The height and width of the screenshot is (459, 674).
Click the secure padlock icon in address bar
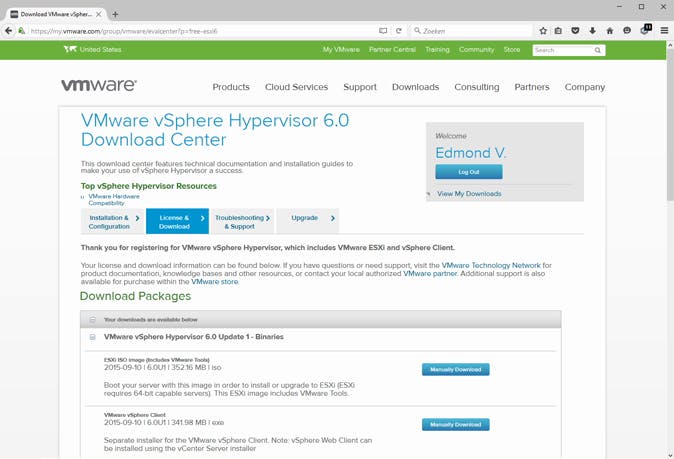click(x=21, y=31)
